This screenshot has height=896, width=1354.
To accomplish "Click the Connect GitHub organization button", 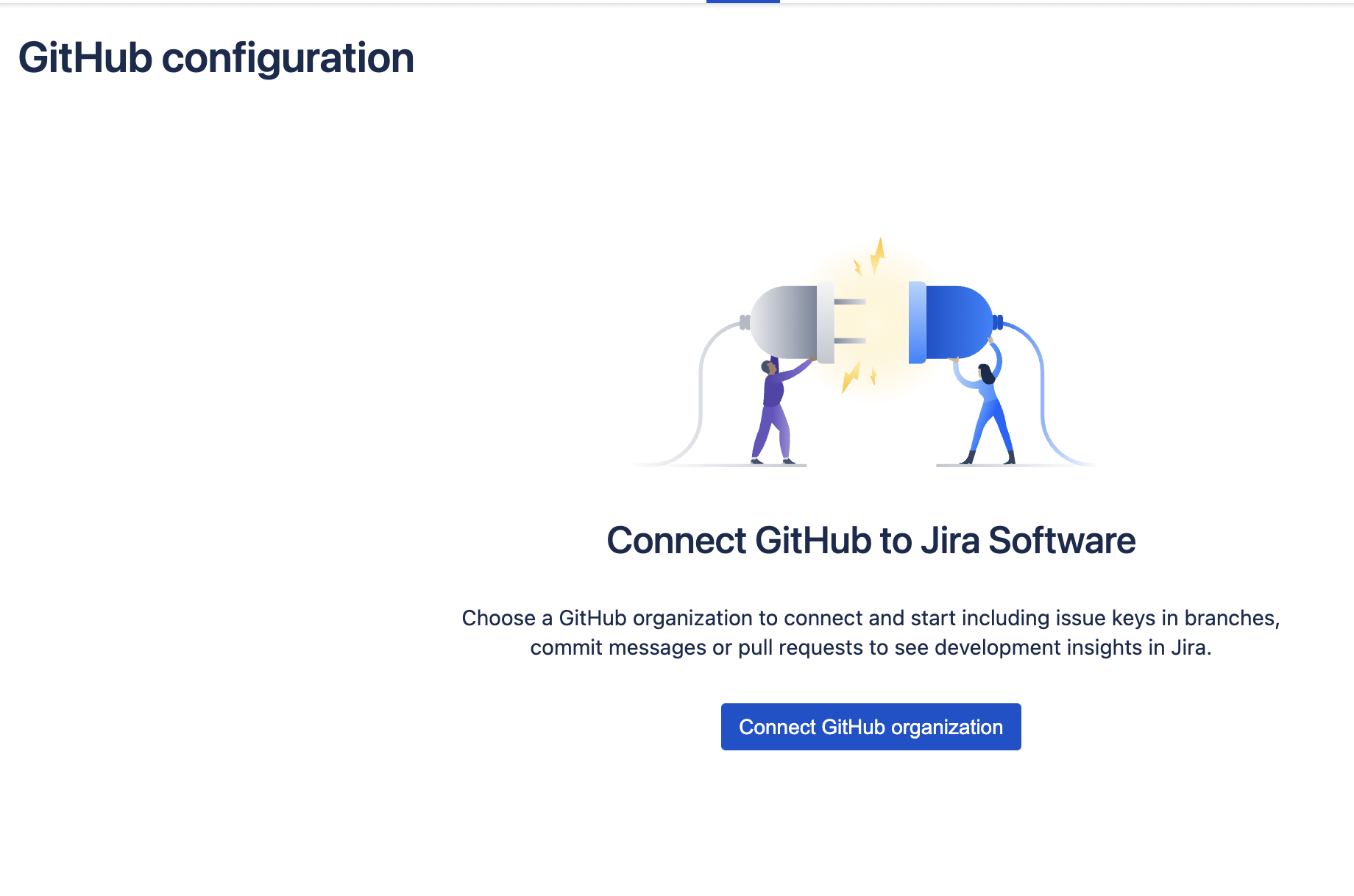I will click(x=871, y=727).
